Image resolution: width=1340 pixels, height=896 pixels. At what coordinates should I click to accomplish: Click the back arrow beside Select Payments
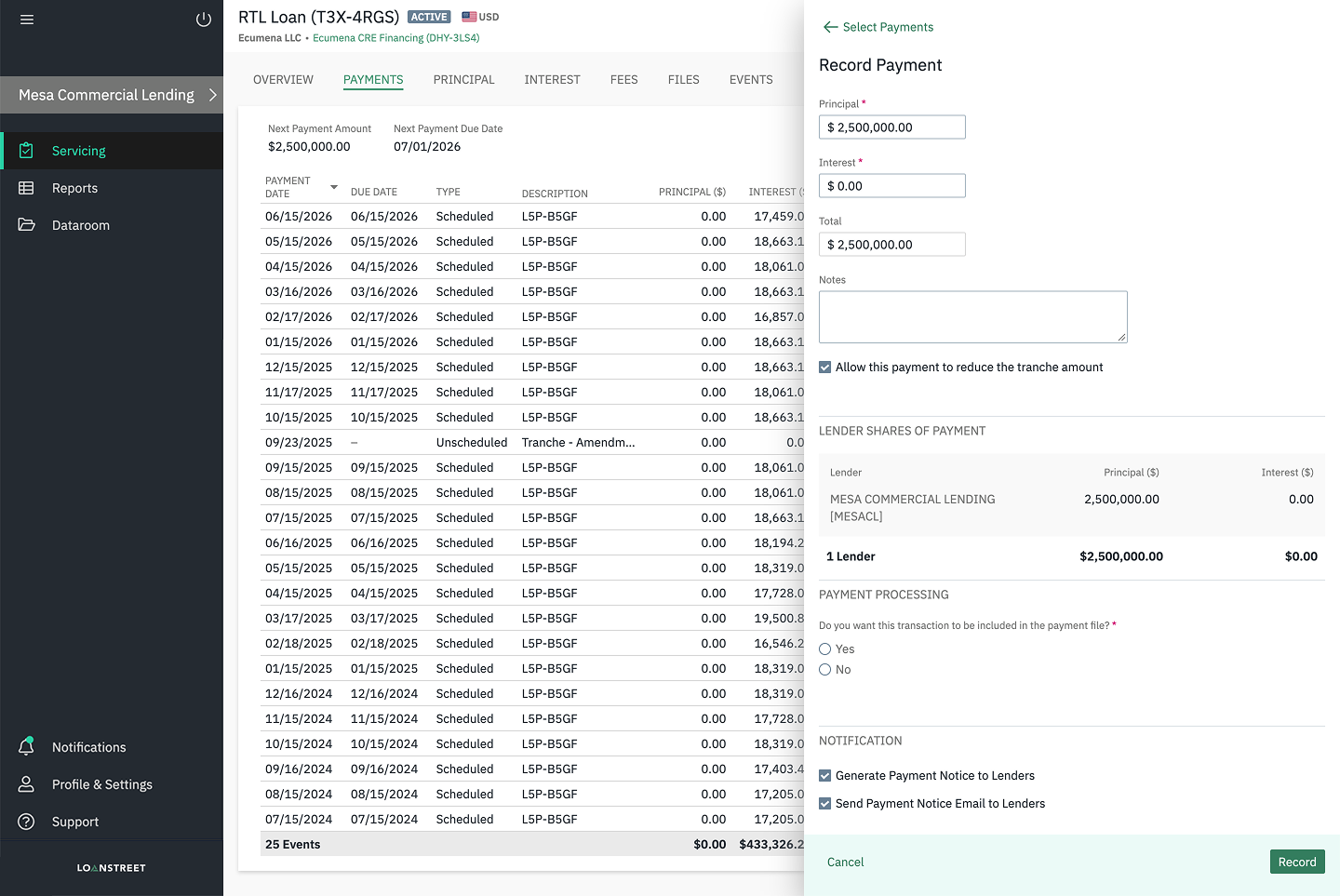[830, 27]
